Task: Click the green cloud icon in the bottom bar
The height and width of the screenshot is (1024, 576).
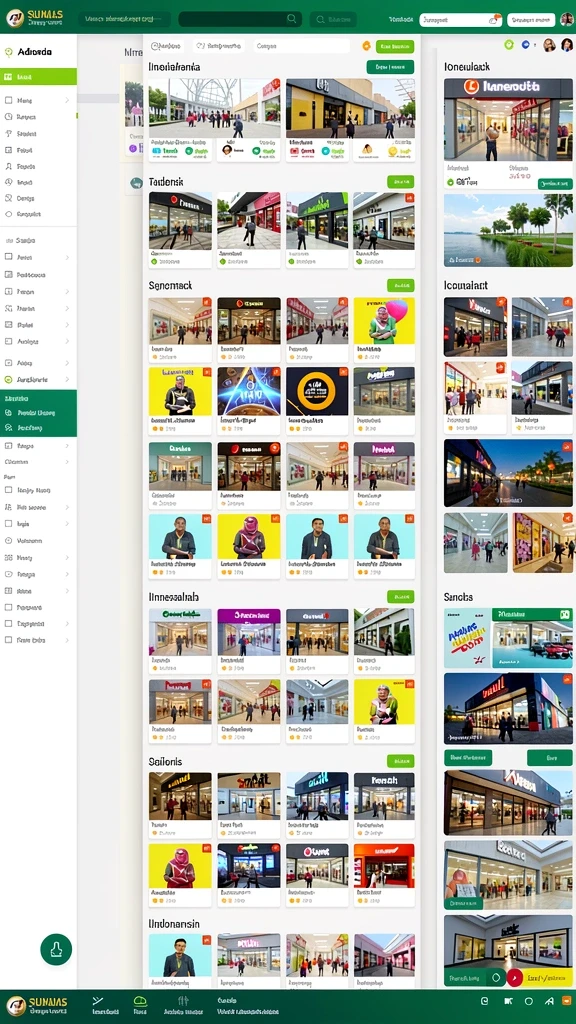Action: pos(140,1000)
